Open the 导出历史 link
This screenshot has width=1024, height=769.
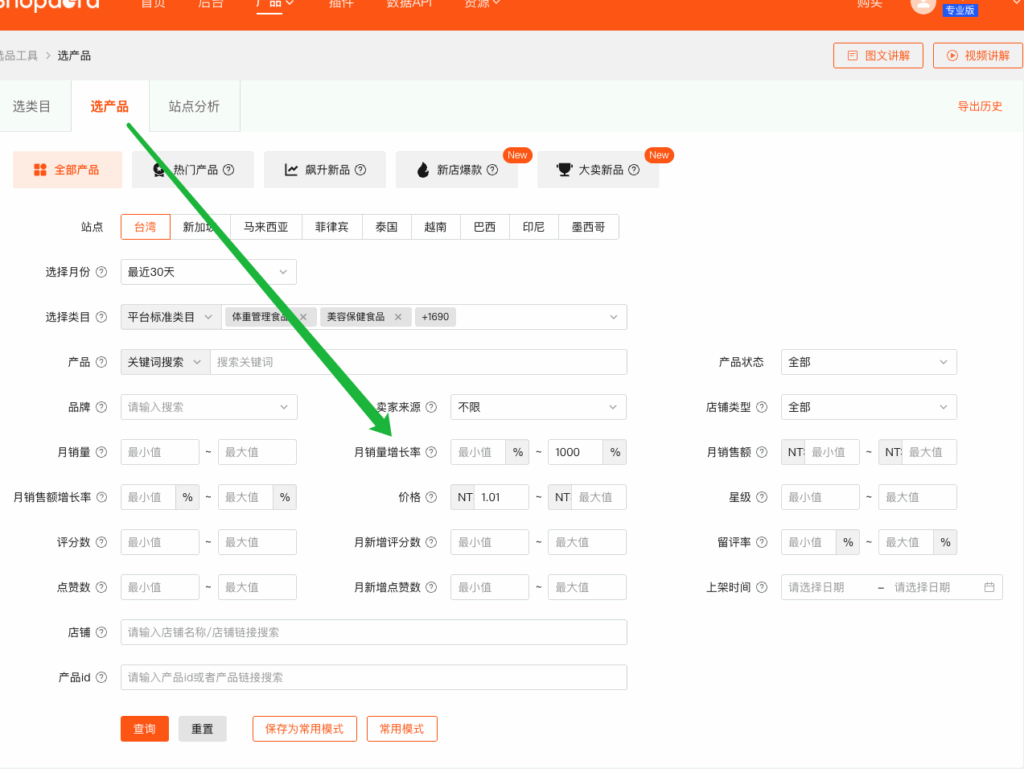tap(979, 106)
